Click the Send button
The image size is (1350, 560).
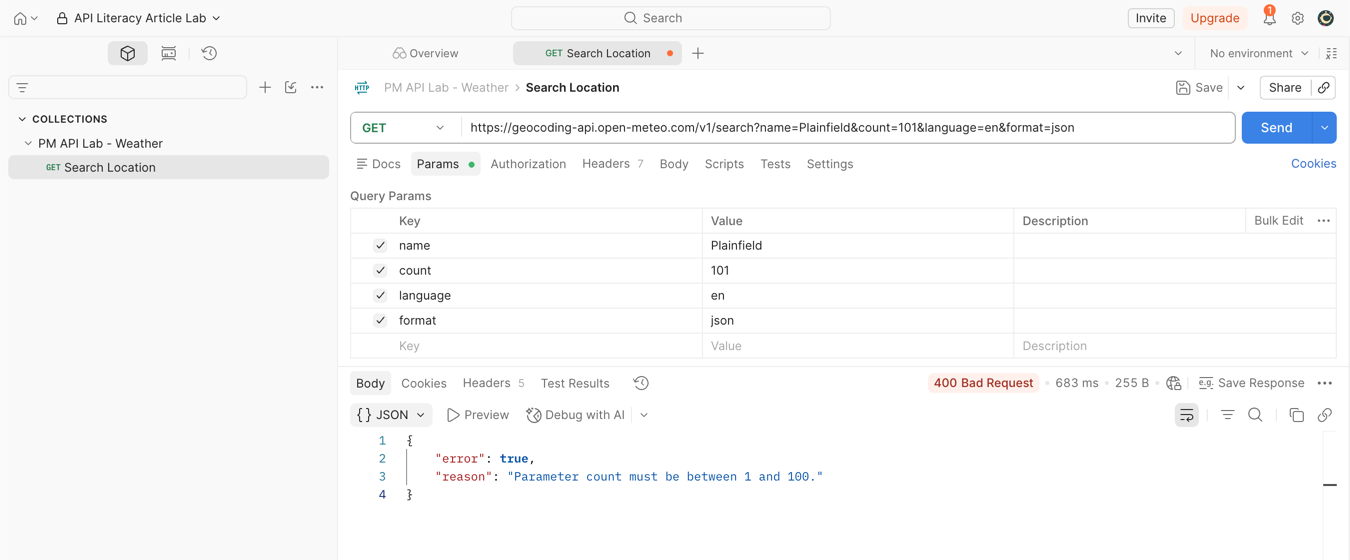[1277, 128]
